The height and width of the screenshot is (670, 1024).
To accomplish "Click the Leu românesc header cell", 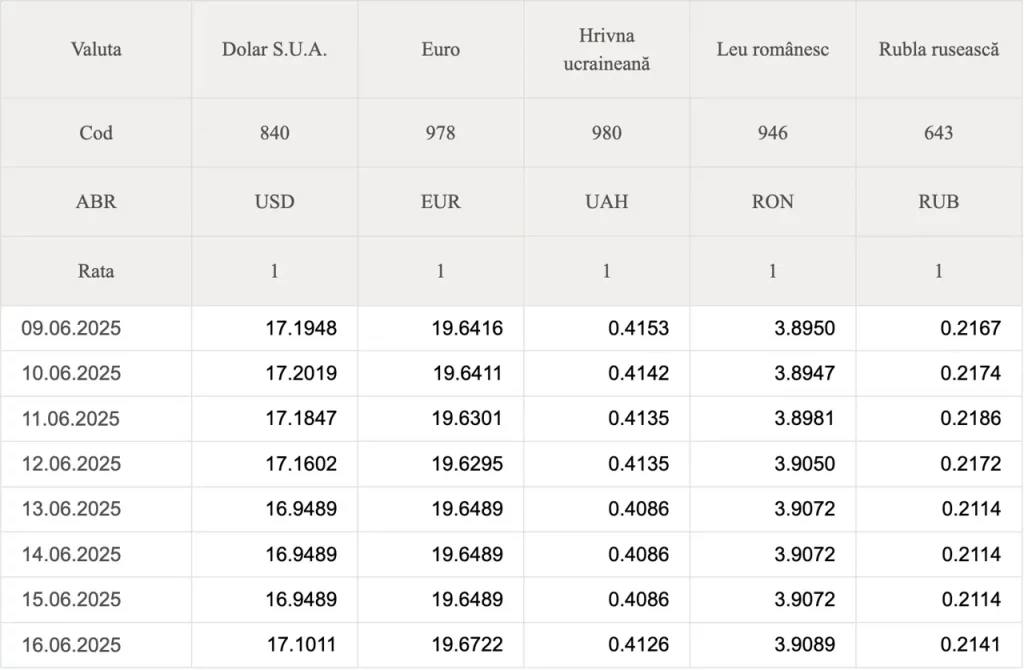I will (x=773, y=50).
